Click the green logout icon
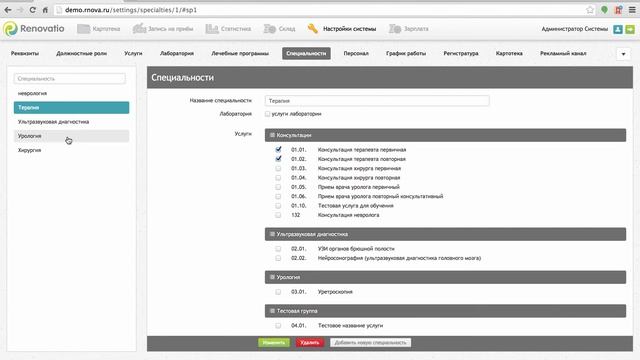Screen dimensions: 640x360 click(630, 29)
